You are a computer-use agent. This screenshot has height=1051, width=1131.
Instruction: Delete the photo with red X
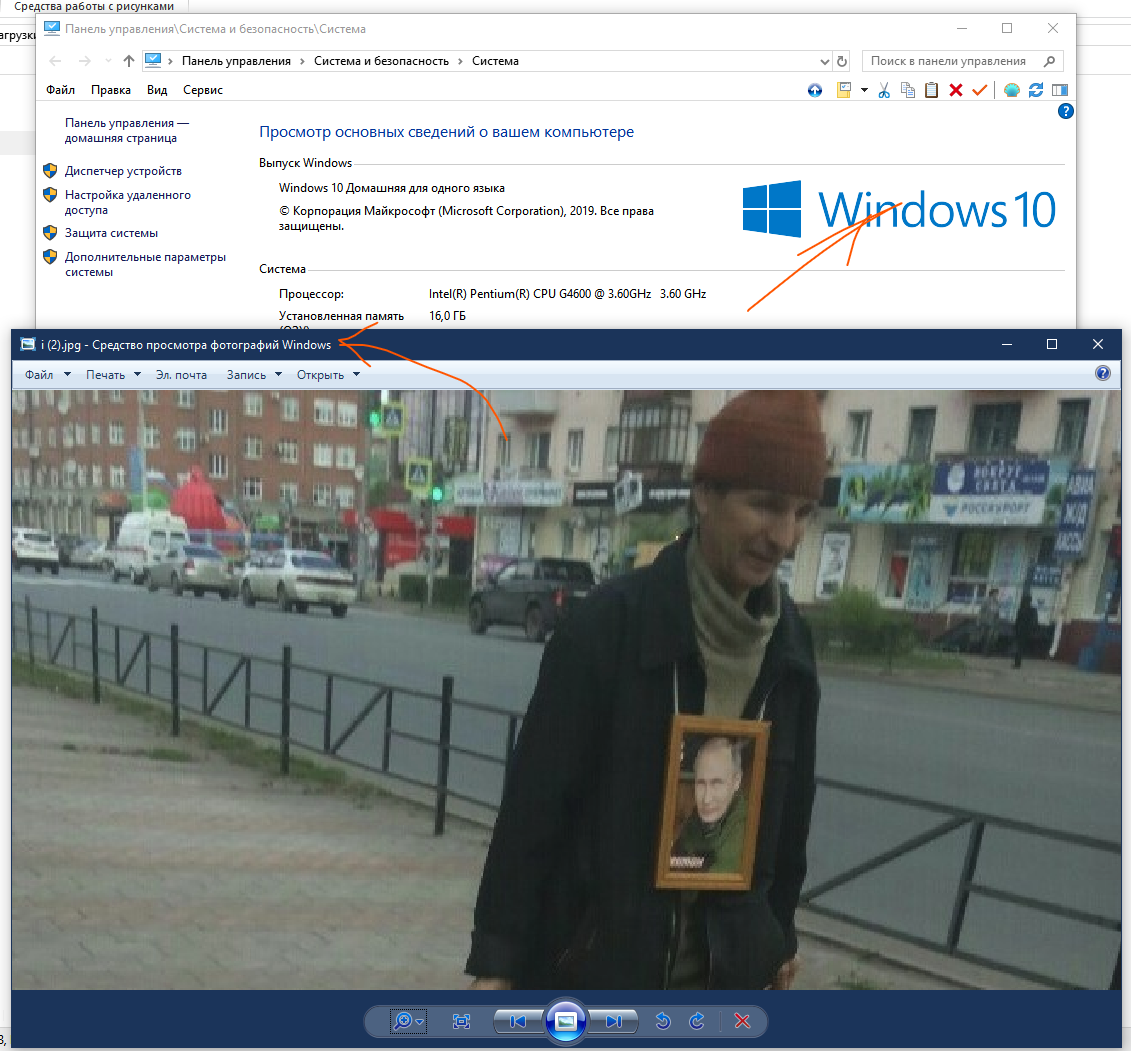[x=742, y=1021]
